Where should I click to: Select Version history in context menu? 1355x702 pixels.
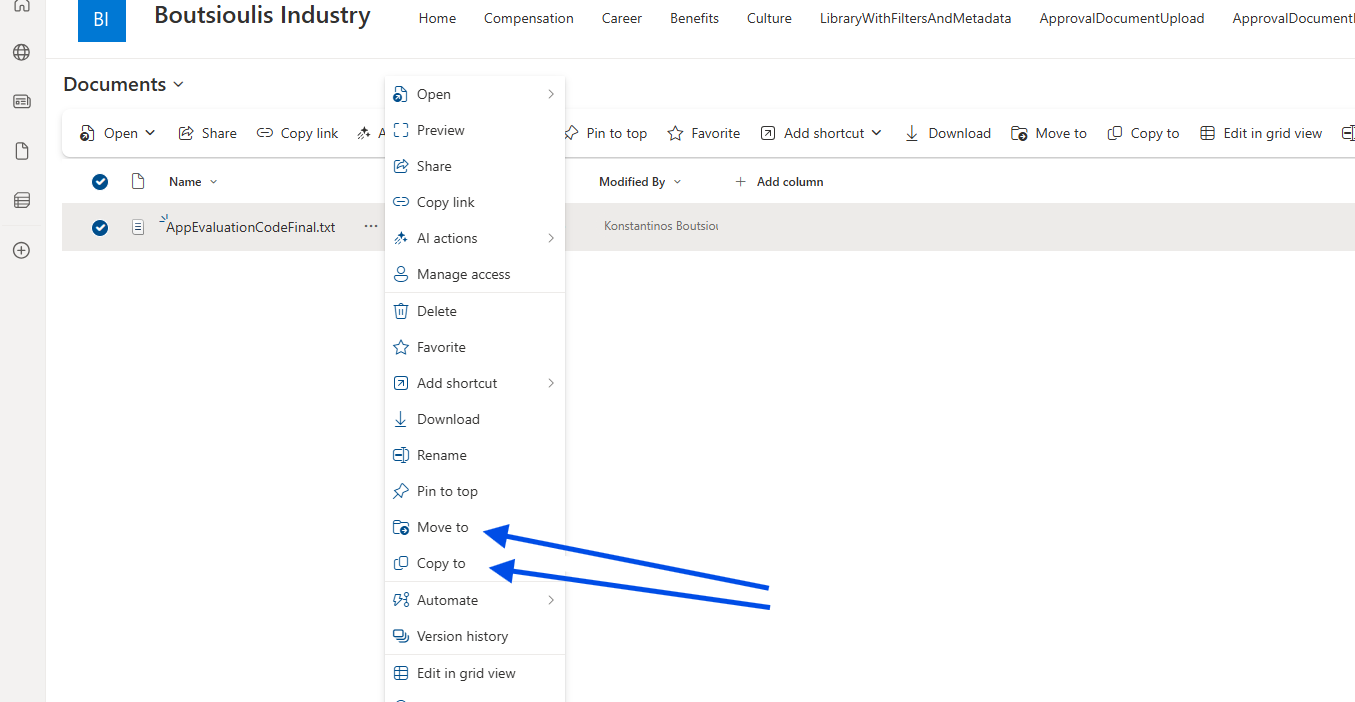(x=462, y=636)
